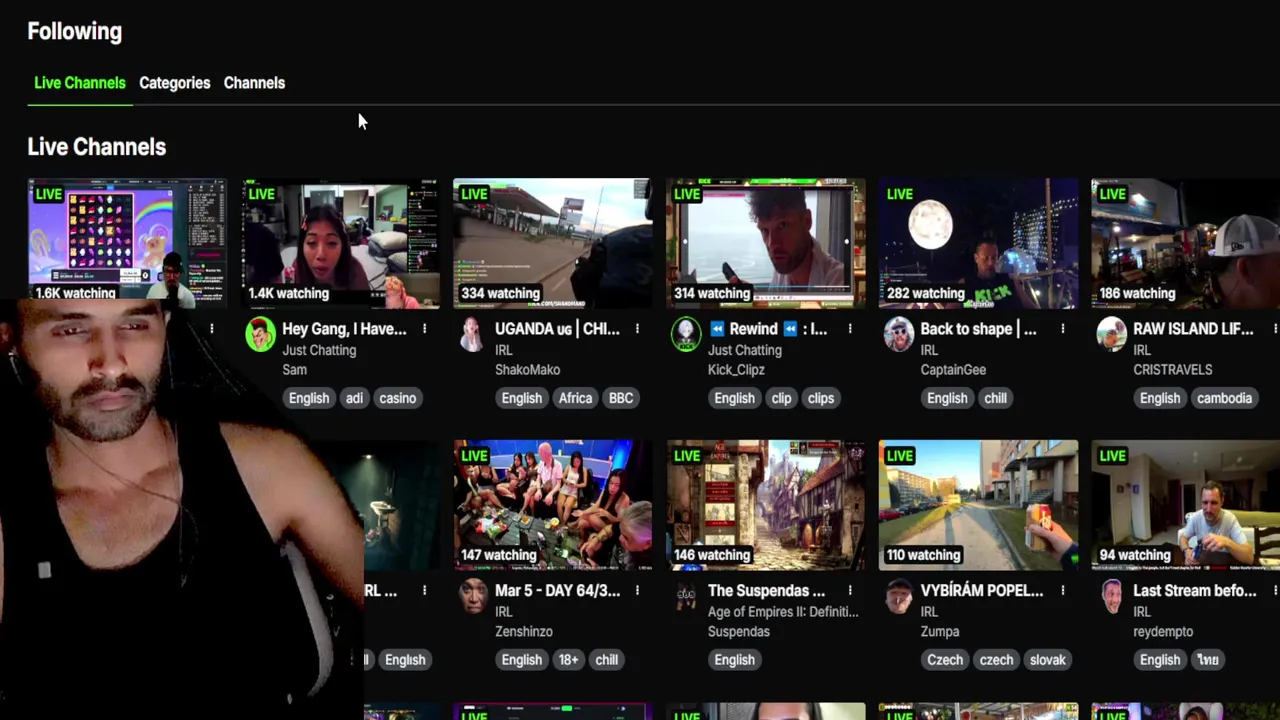Select the slovak tag

click(1048, 660)
